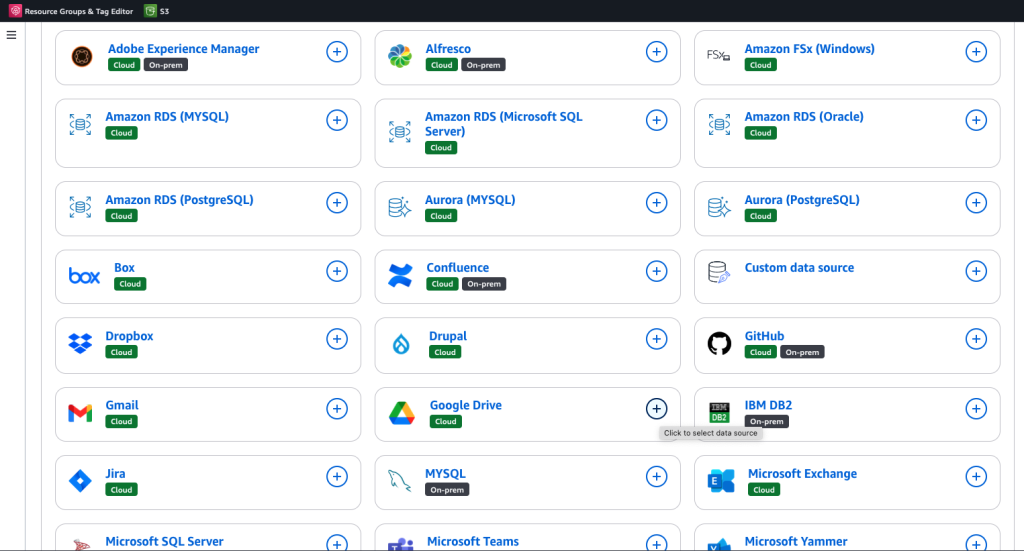Viewport: 1024px width, 551px height.
Task: Open the Amazon FSx (Windows) title link
Action: tap(809, 48)
